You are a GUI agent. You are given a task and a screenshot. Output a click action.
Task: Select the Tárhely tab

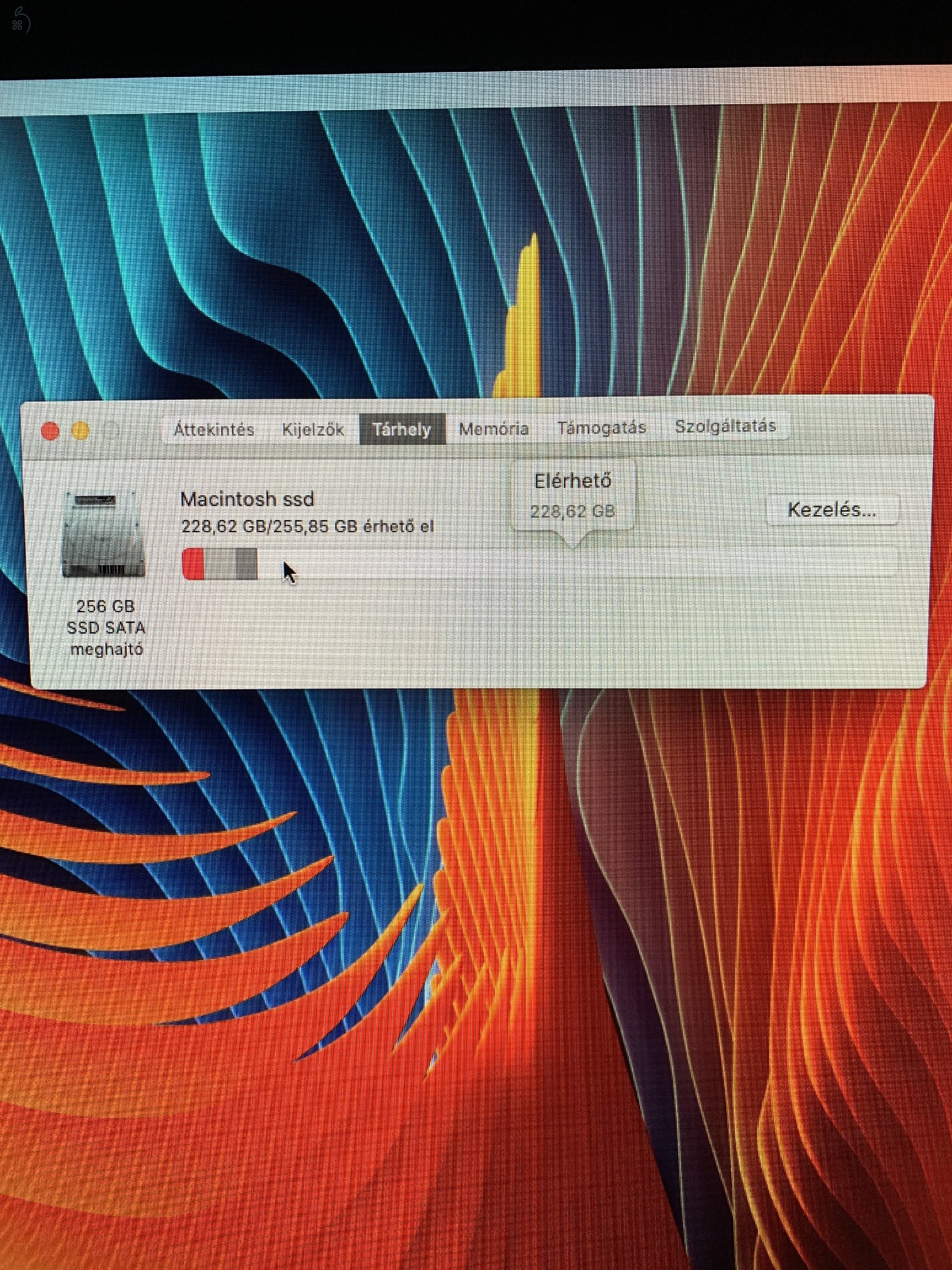coord(402,428)
